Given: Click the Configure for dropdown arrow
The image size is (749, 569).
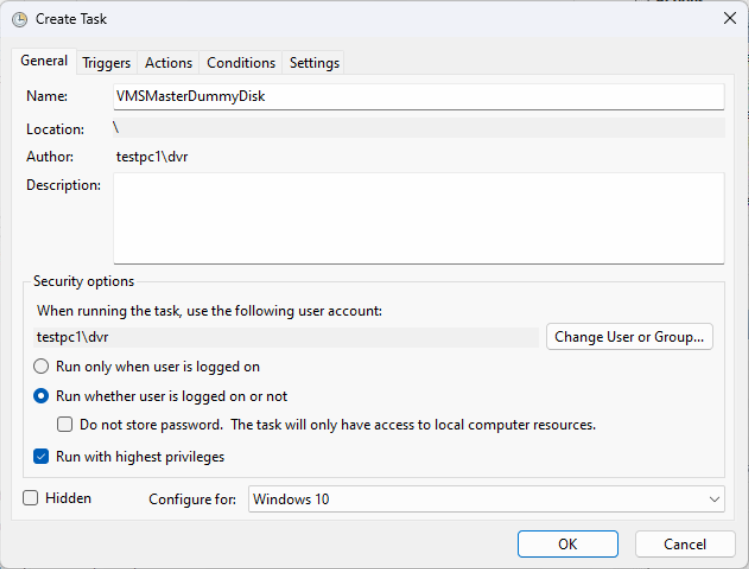Looking at the screenshot, I should click(x=714, y=499).
